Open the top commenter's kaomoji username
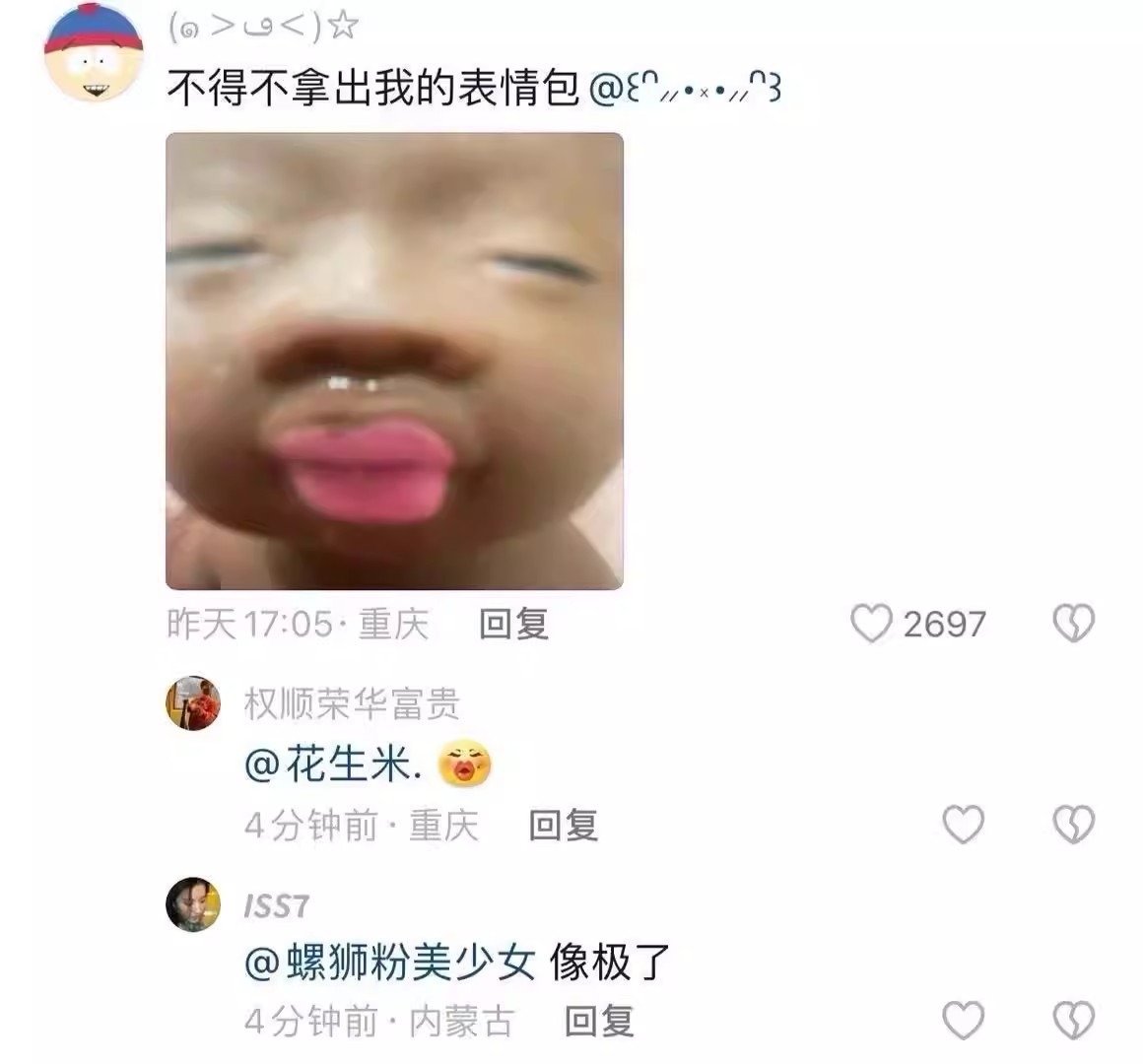Viewport: 1143px width, 1064px height. pos(263,27)
